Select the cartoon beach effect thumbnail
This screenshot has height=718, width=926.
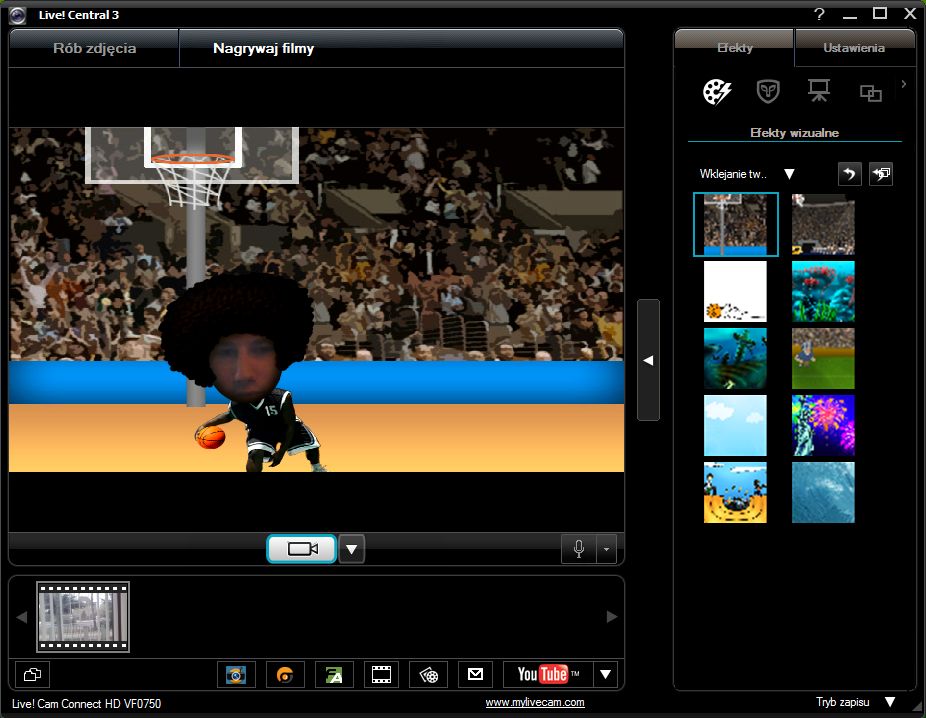[735, 492]
